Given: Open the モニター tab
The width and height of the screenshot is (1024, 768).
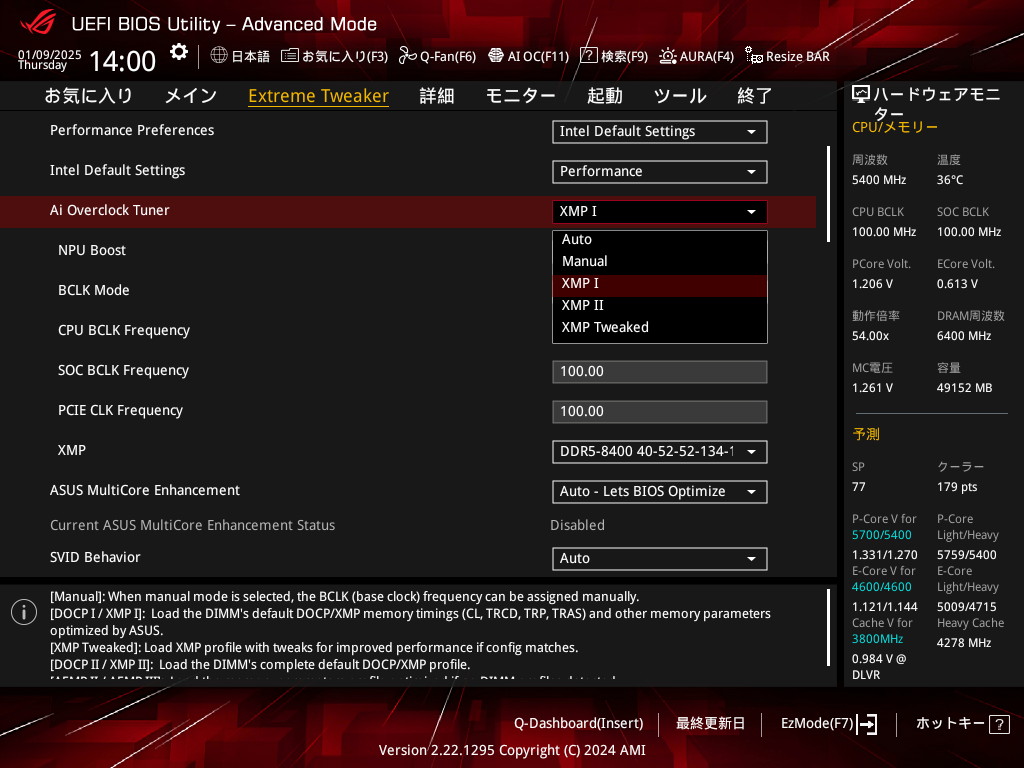Looking at the screenshot, I should [x=520, y=96].
